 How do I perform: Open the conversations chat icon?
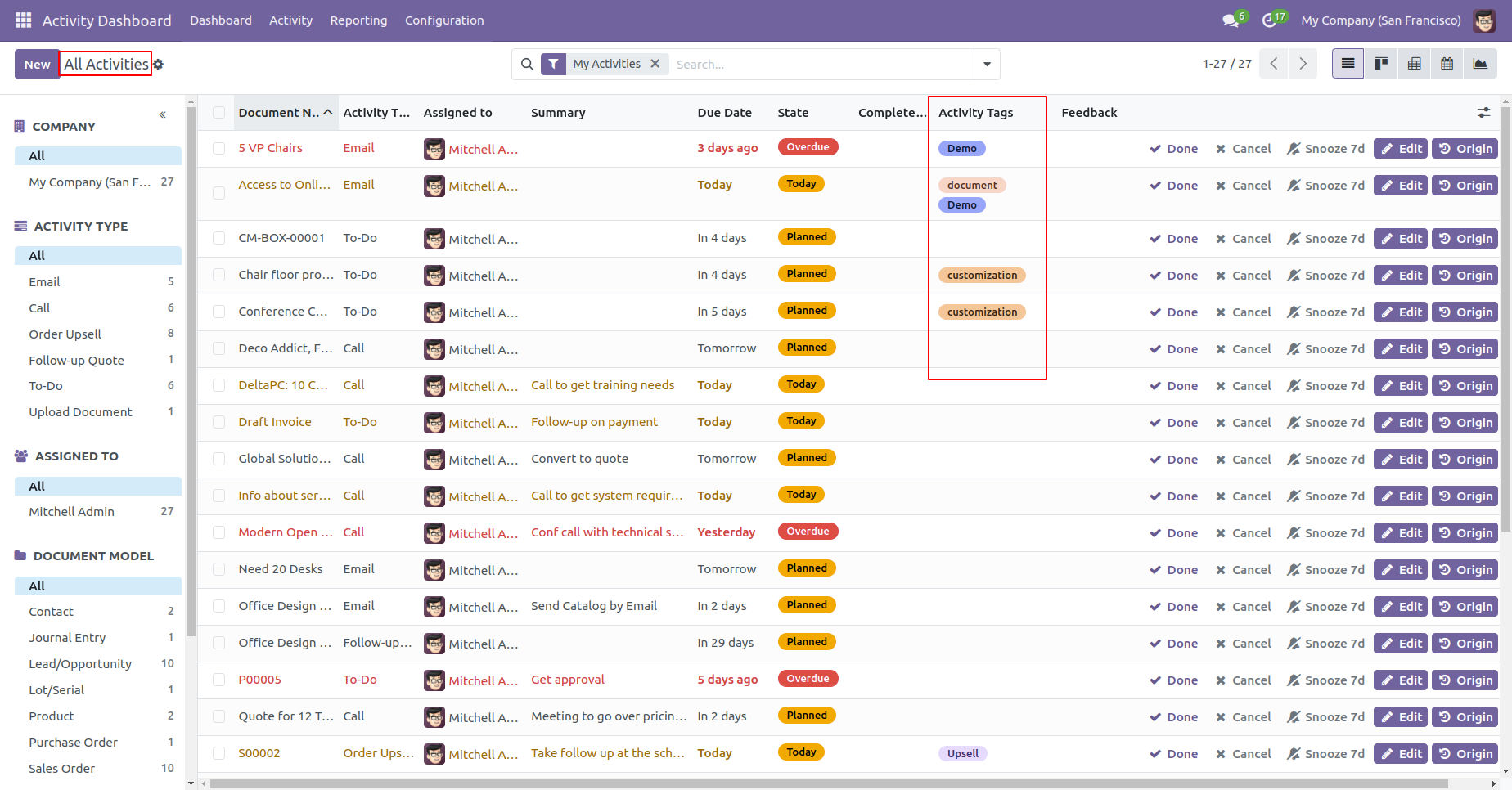click(1231, 20)
